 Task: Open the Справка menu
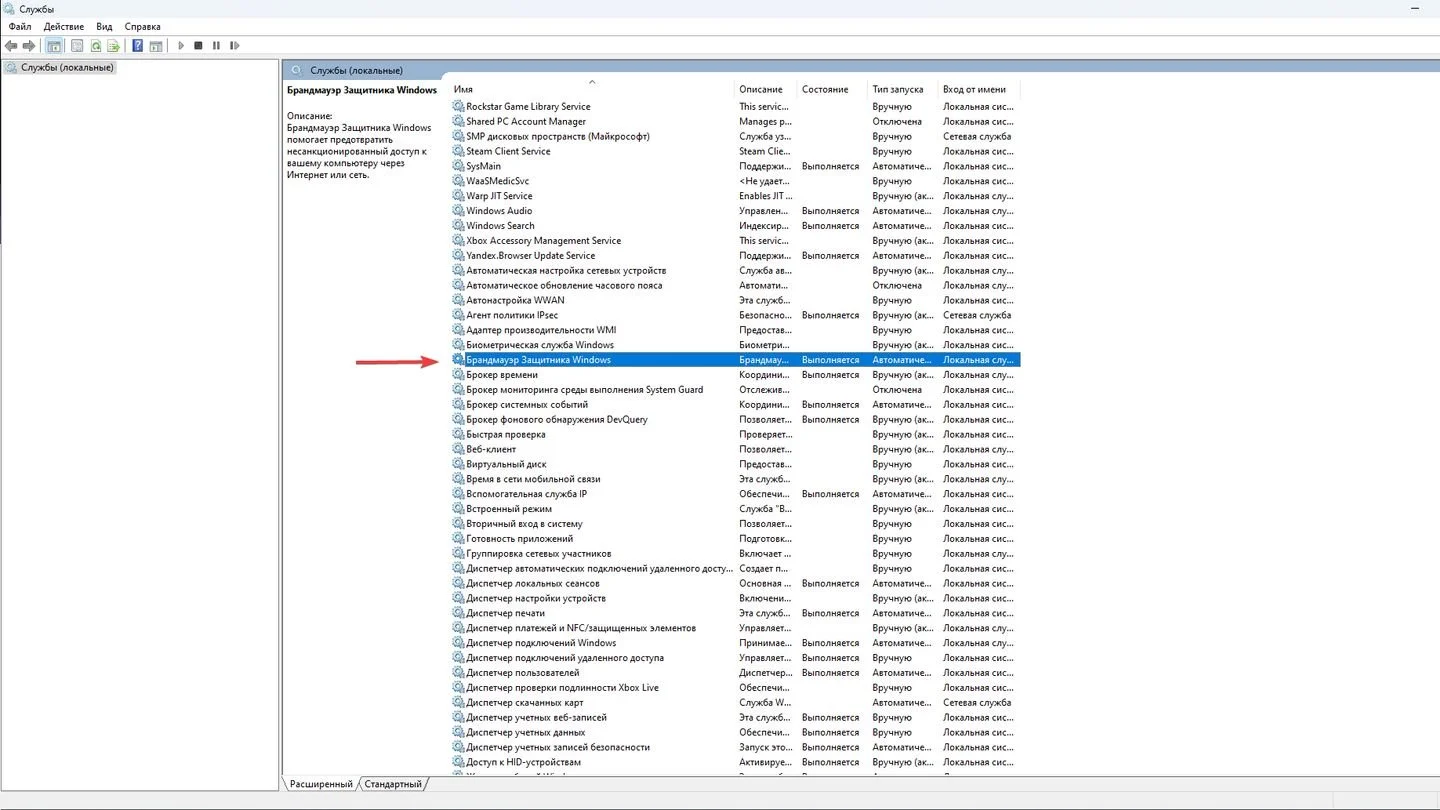142,27
